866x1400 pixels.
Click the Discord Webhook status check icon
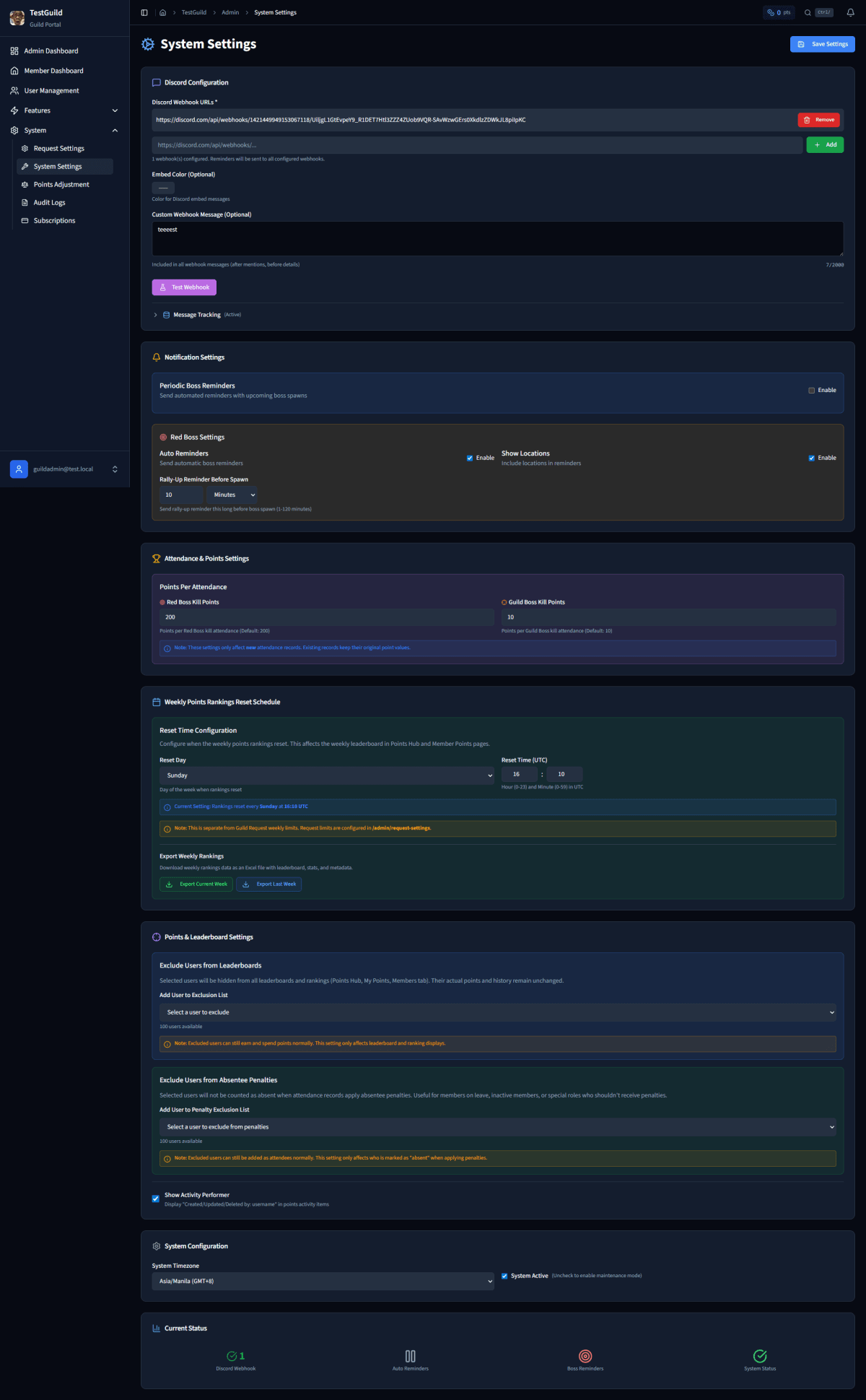pos(232,1356)
